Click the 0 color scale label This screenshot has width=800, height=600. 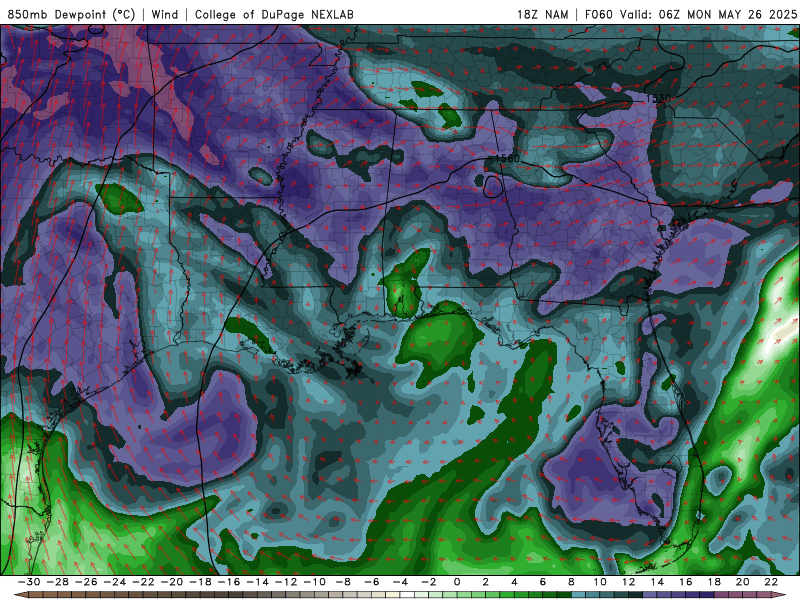457,582
